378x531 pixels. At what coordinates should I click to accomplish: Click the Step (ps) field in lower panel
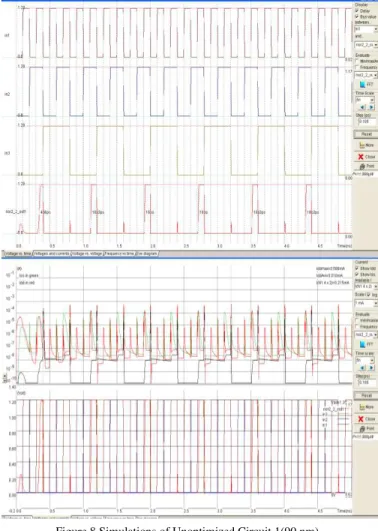click(x=366, y=382)
